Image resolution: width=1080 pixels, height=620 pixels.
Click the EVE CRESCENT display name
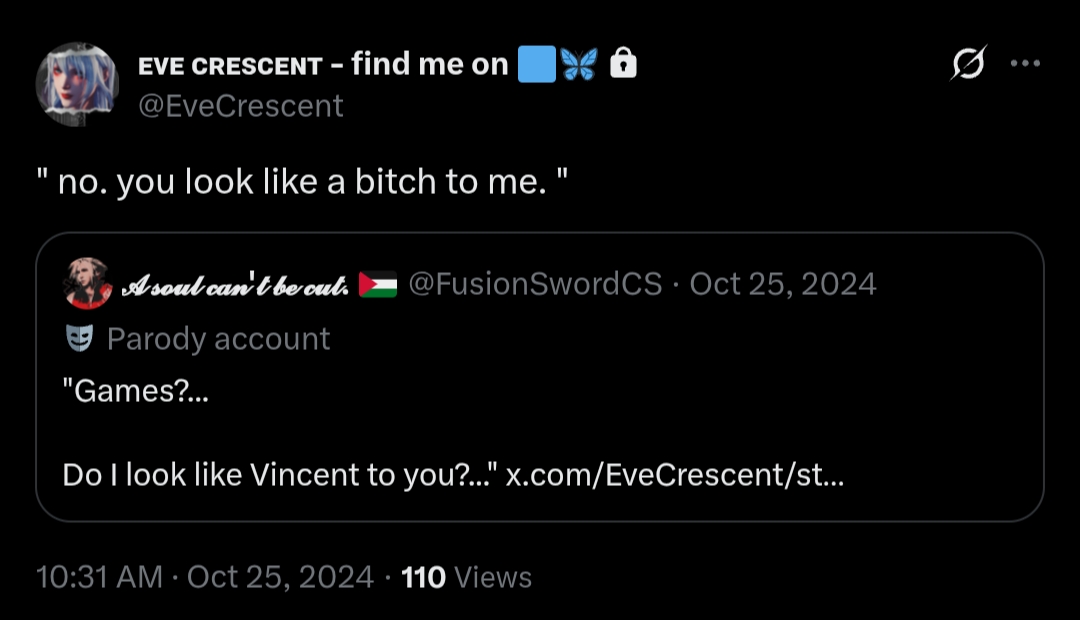coord(230,67)
